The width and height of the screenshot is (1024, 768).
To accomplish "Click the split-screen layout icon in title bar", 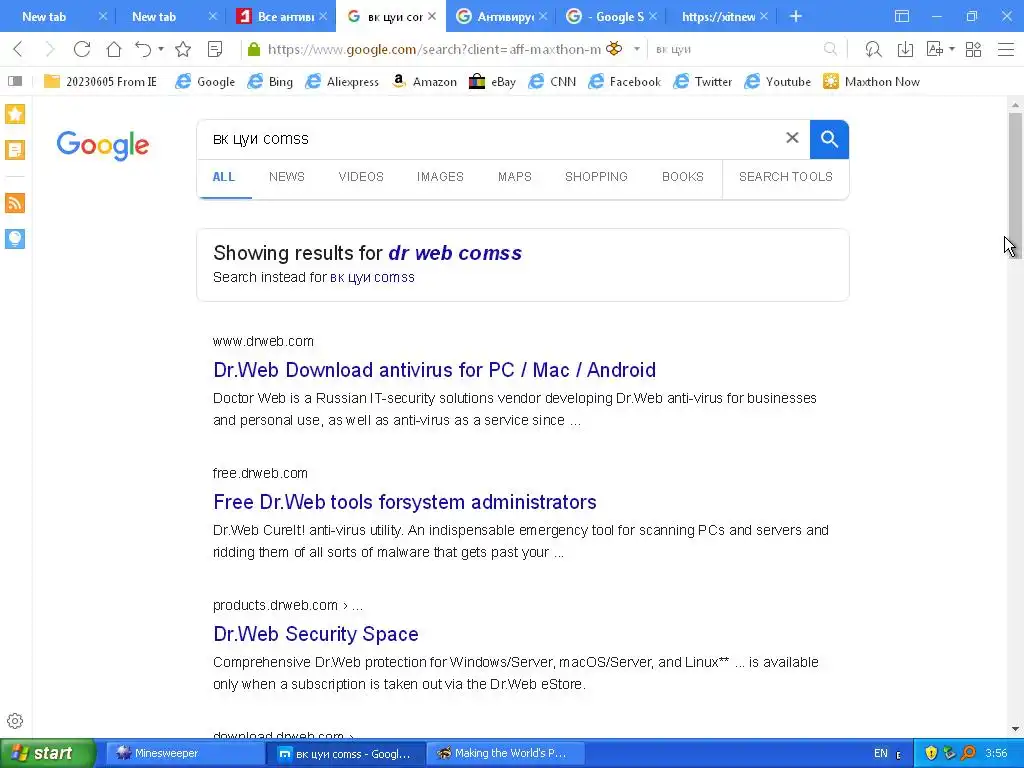I will (902, 16).
